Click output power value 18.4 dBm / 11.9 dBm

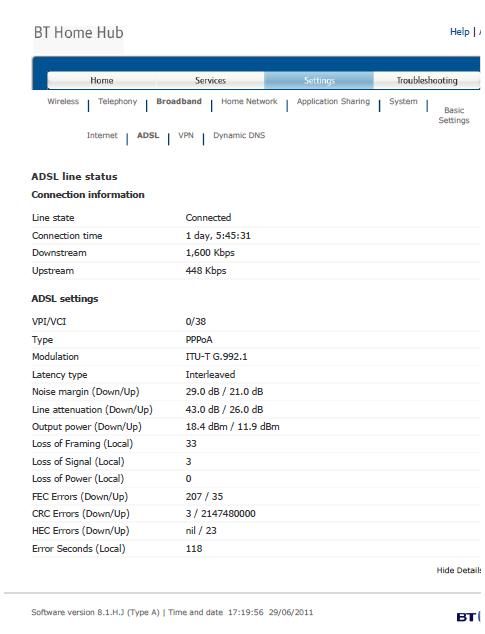pyautogui.click(x=232, y=427)
